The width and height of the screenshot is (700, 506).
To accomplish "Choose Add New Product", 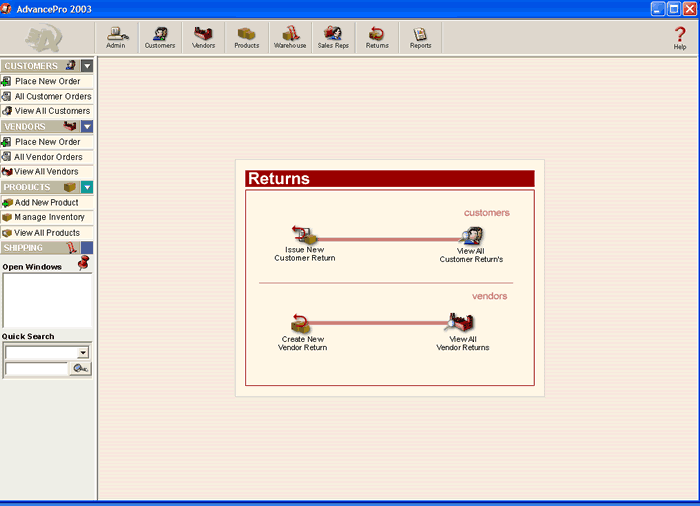I will (47, 203).
